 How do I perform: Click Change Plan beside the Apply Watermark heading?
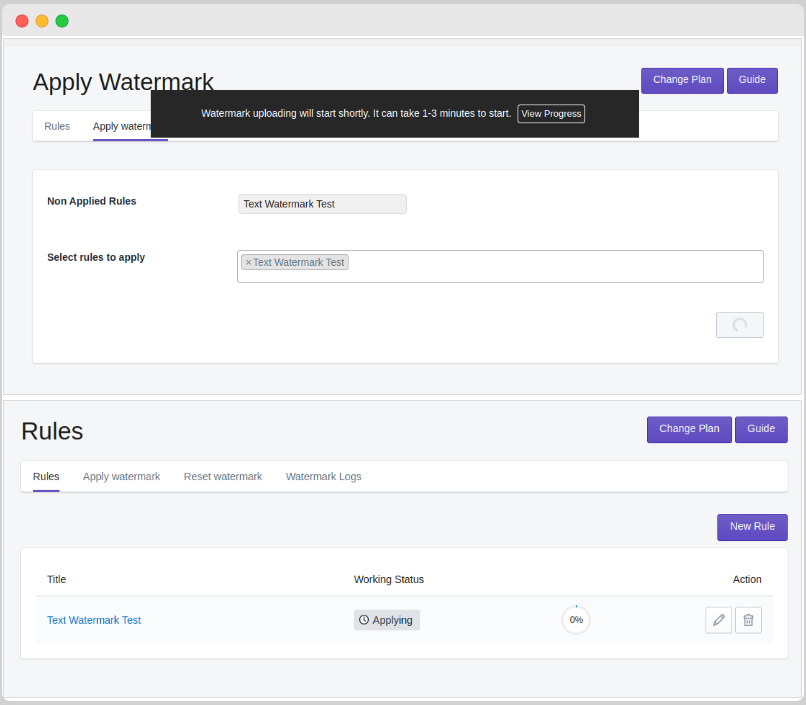[x=682, y=80]
